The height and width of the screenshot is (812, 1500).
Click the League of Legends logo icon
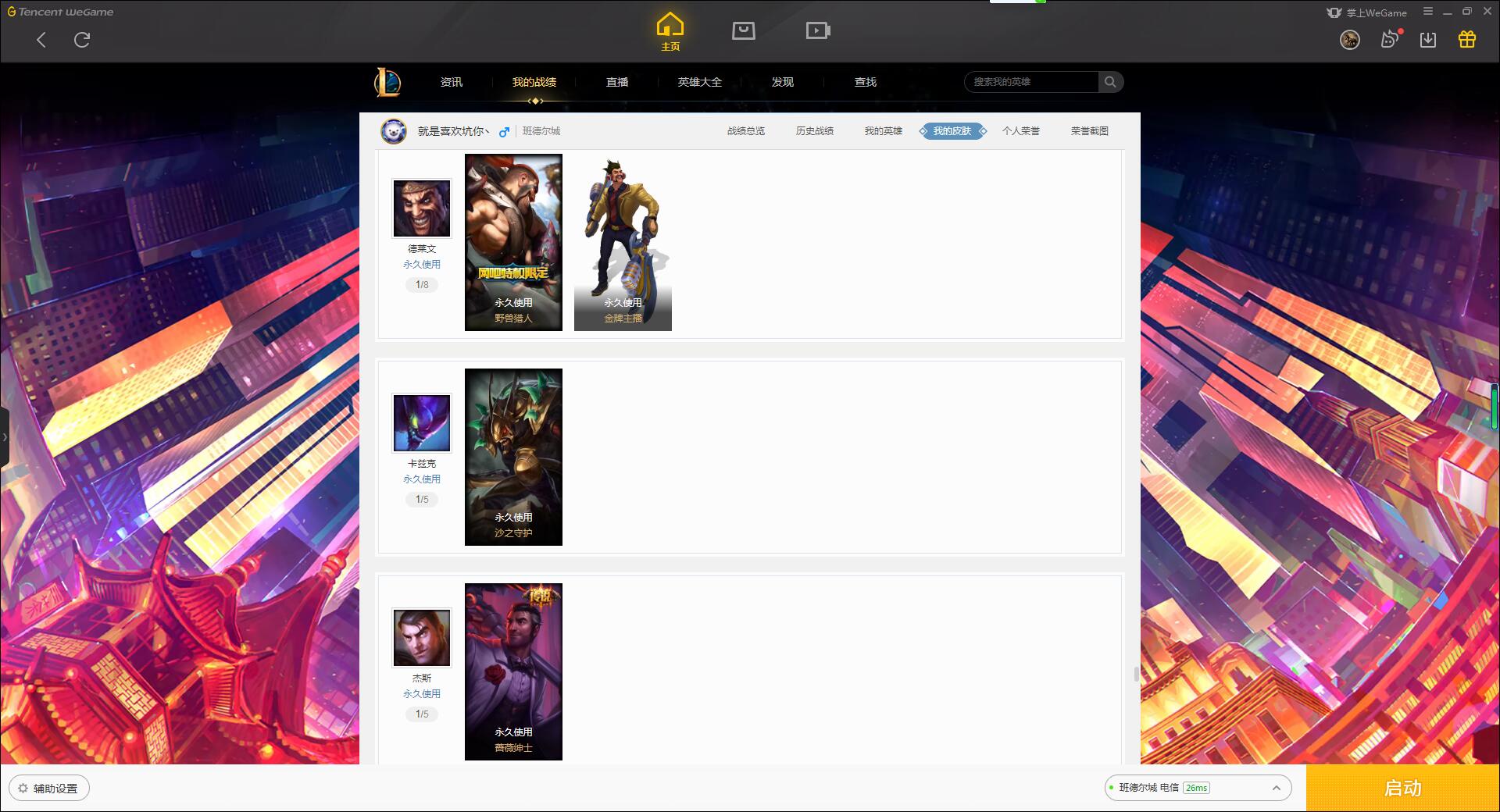tap(387, 82)
